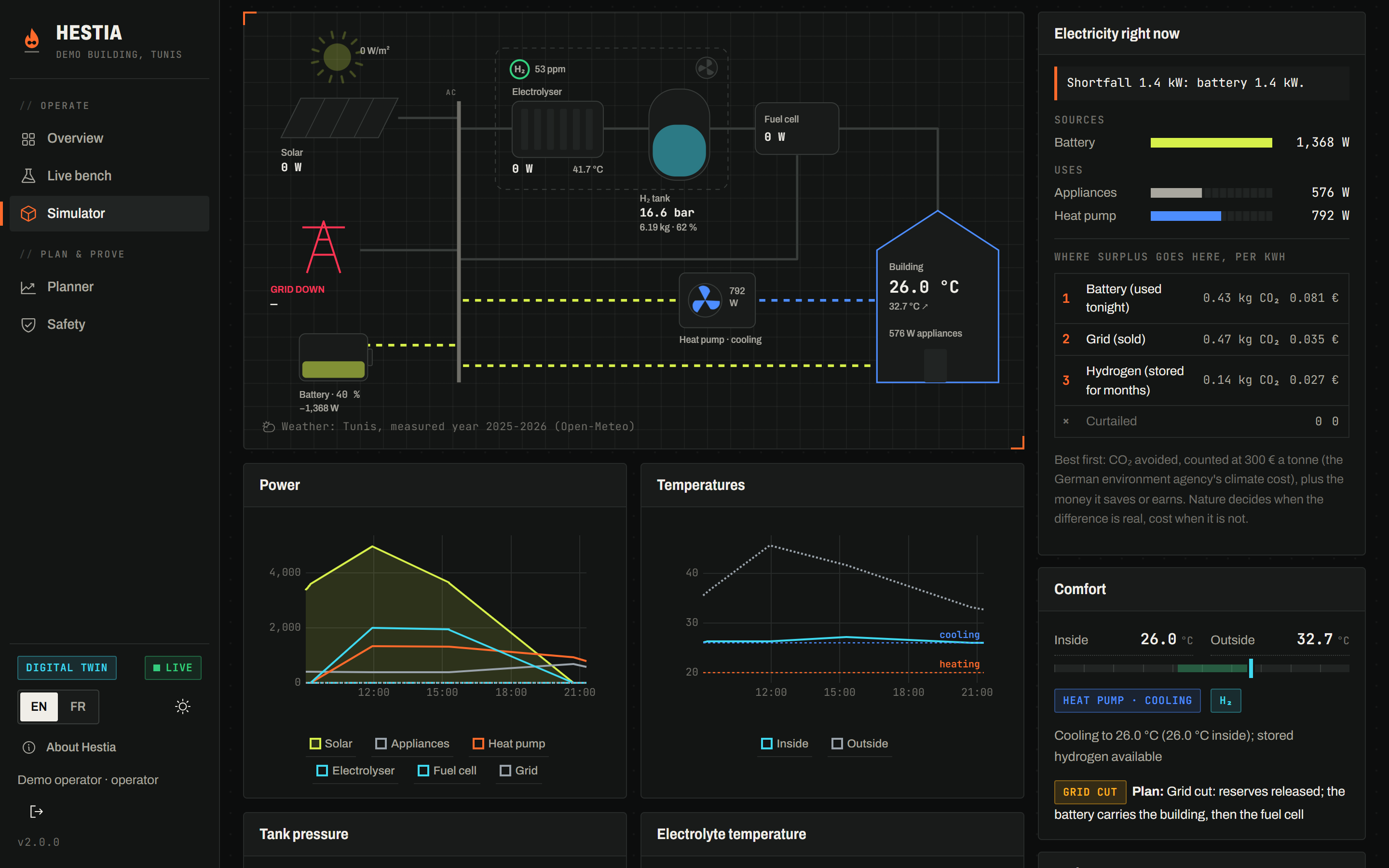This screenshot has width=1389, height=868.
Task: Click the Digital Twin badge
Action: [67, 668]
